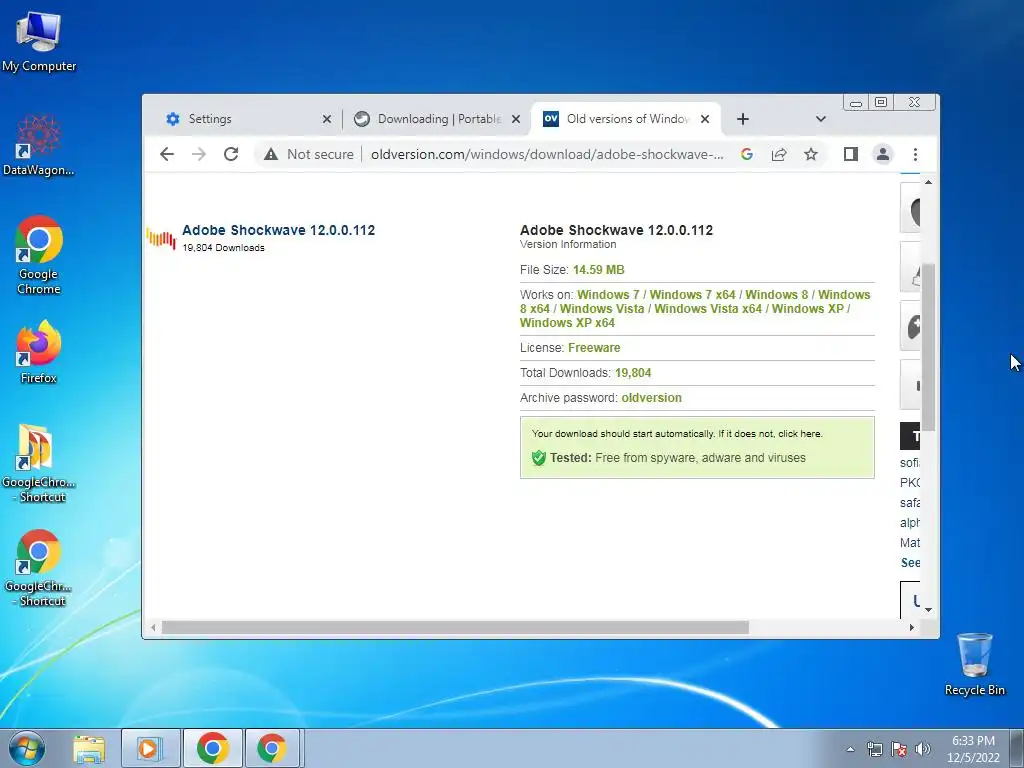Open the Chrome profile avatar
The image size is (1024, 768).
882,154
